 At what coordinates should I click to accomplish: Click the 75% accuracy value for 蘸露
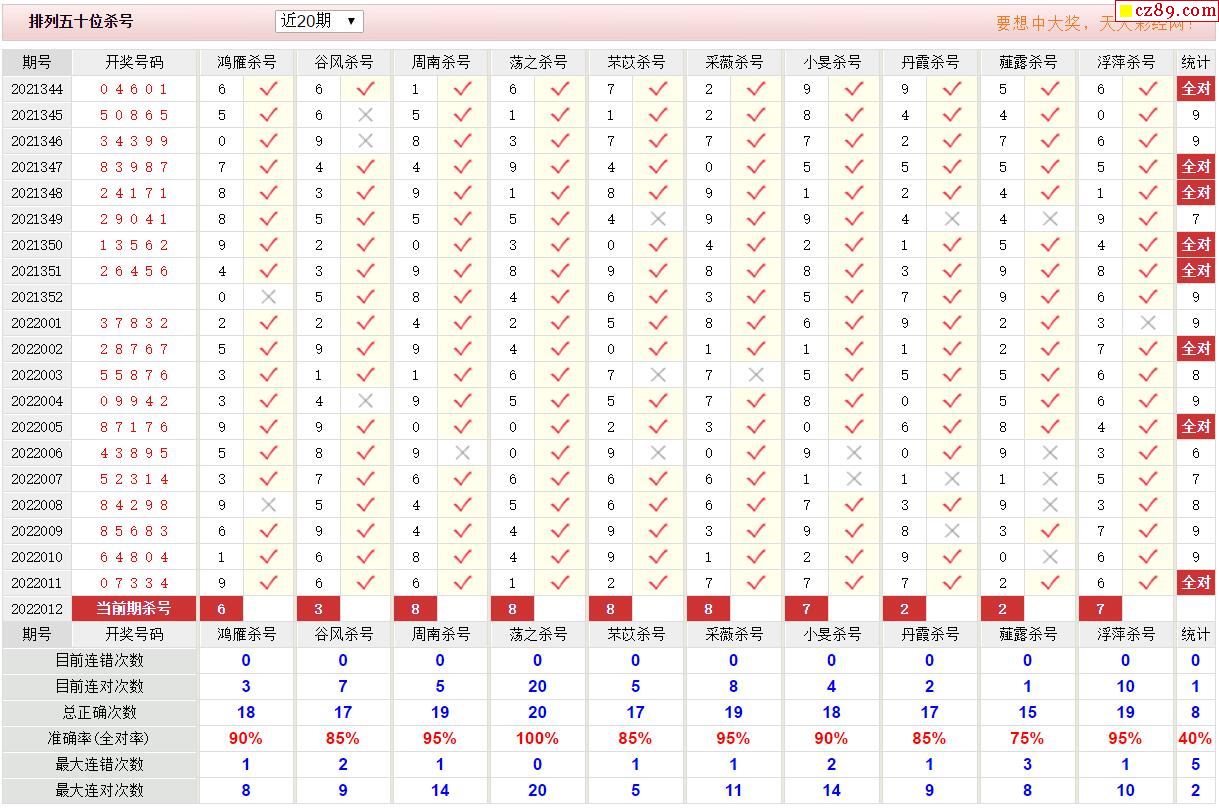tap(1028, 738)
